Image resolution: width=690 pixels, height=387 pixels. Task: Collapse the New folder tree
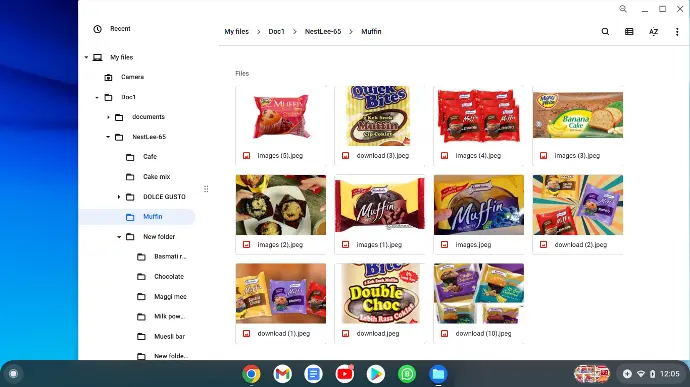pyautogui.click(x=119, y=237)
